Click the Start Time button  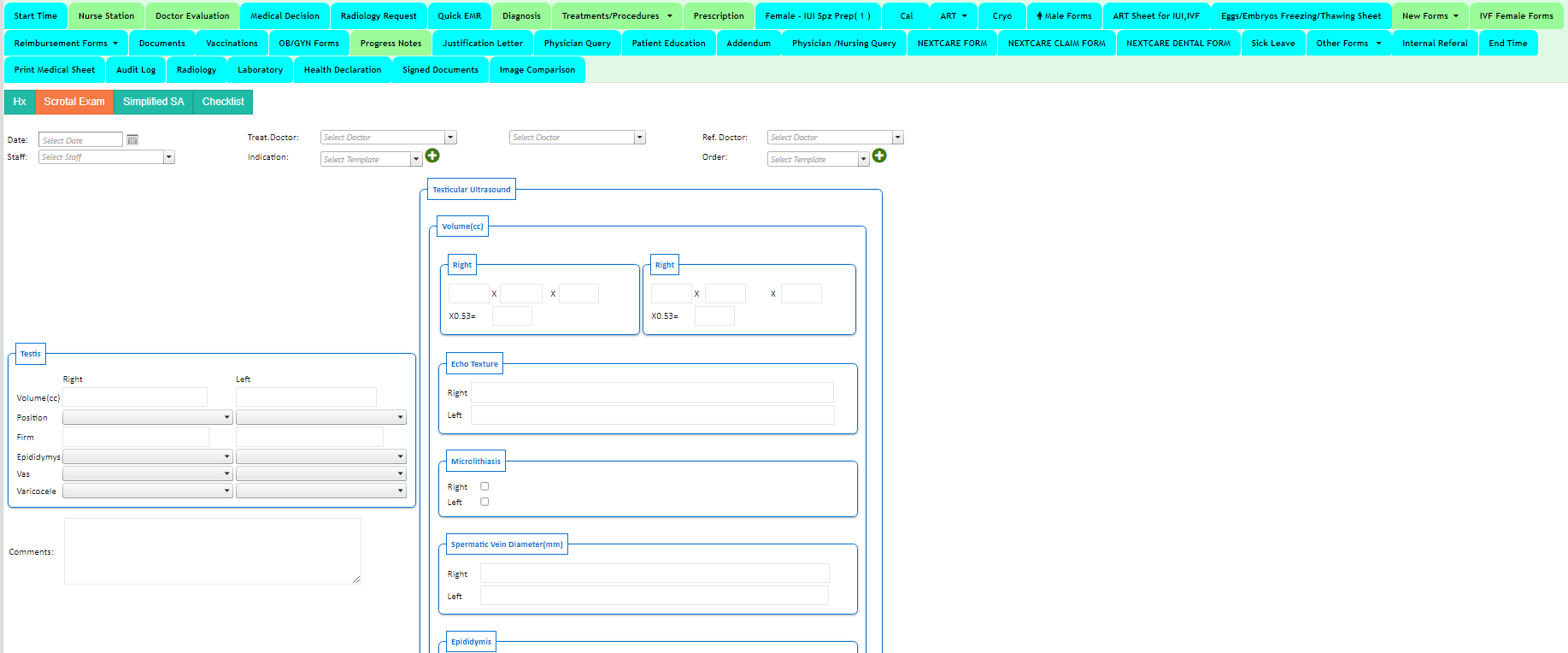pyautogui.click(x=36, y=16)
